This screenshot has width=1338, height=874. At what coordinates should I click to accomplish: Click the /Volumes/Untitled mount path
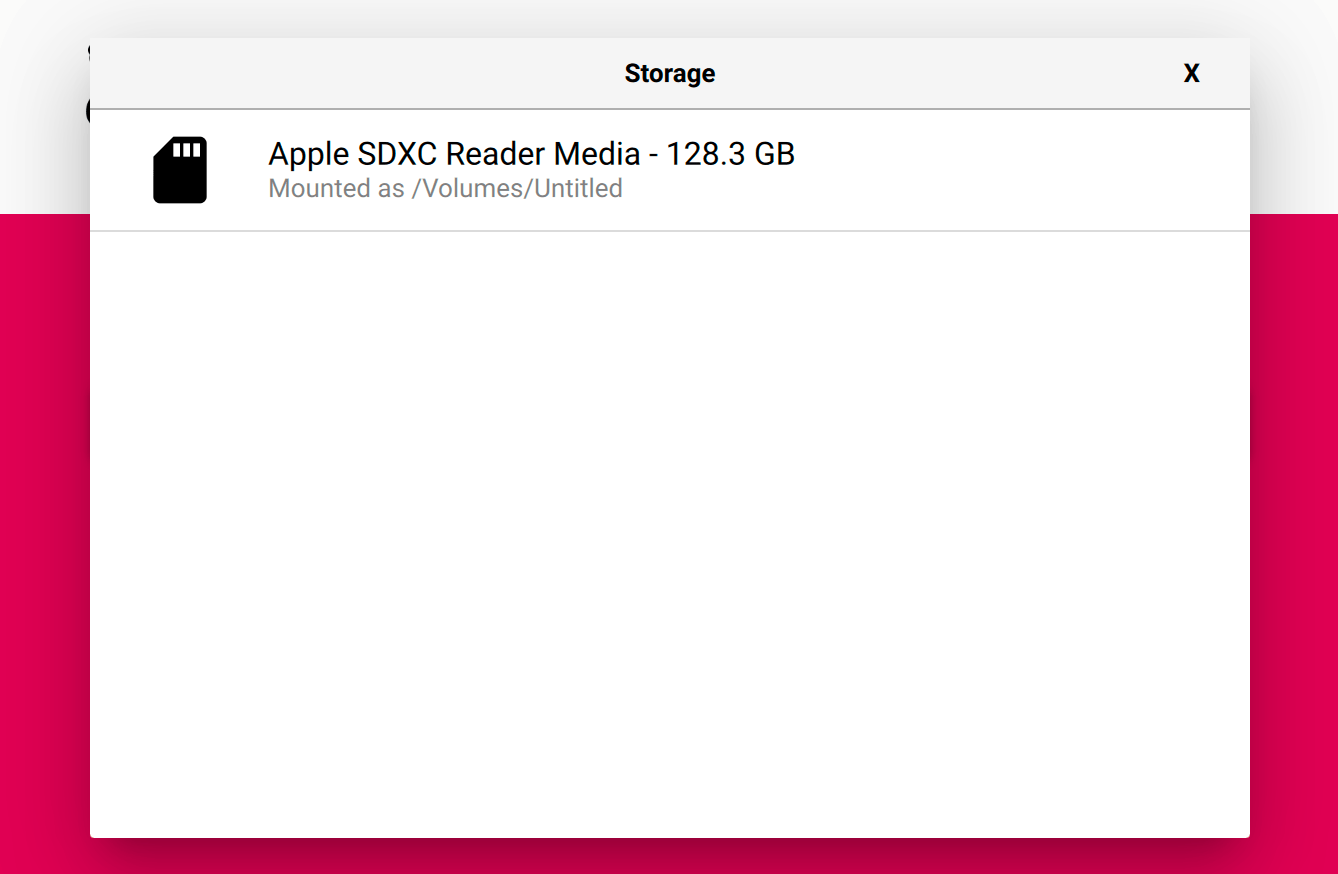[x=517, y=189]
